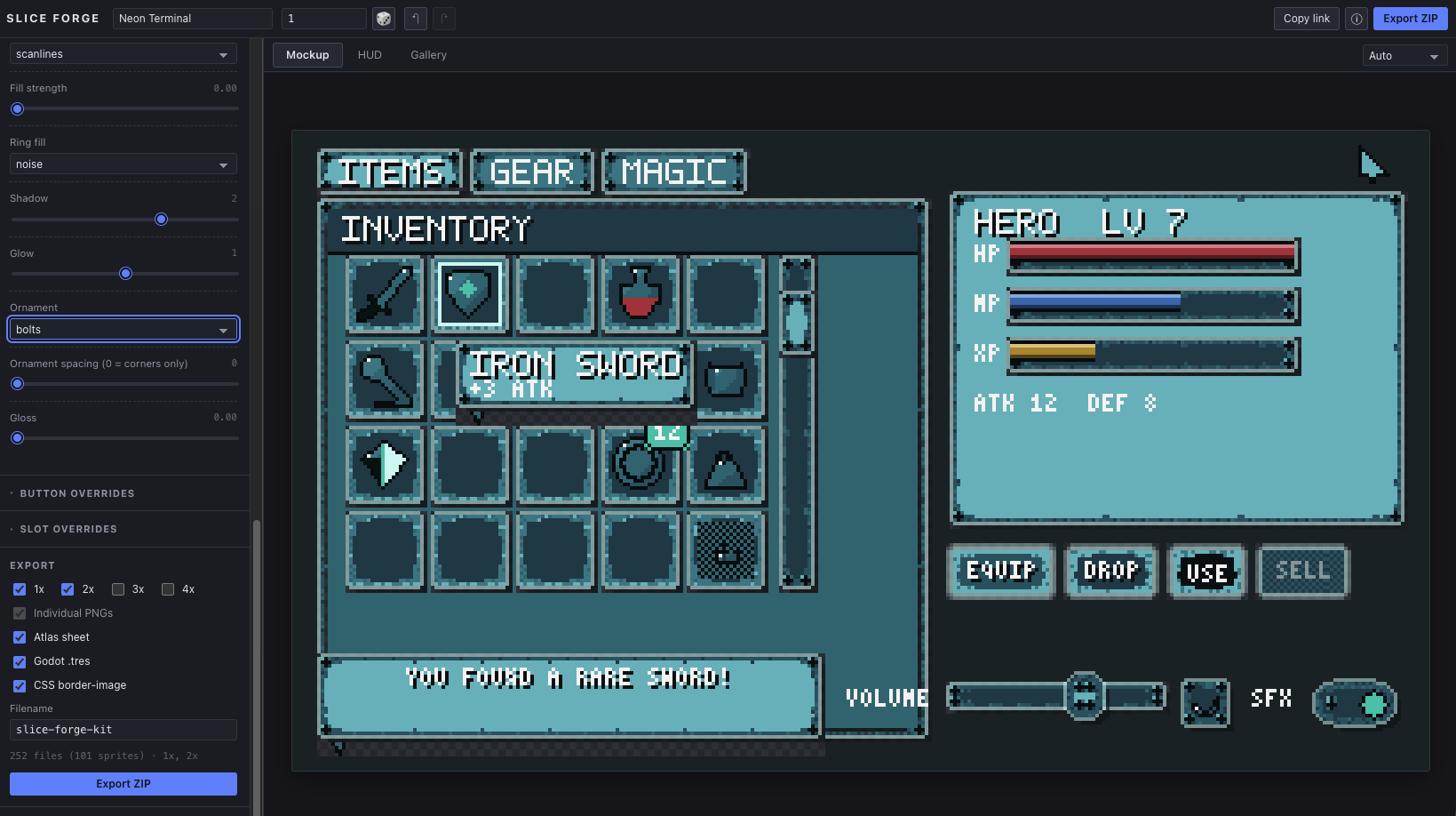Open the Ornament dropdown showing bolts
1456x816 pixels.
click(123, 330)
